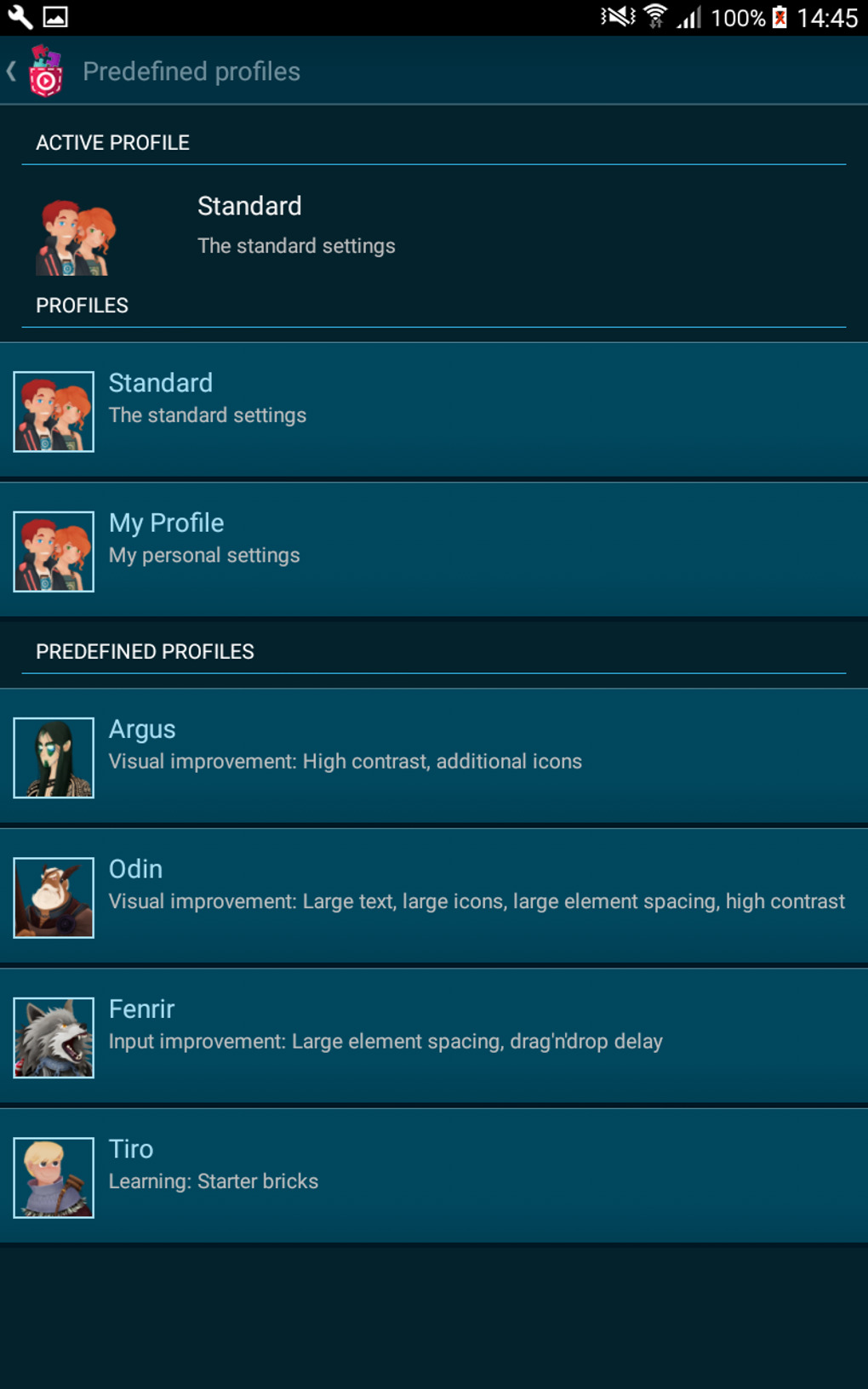Tap the active profile Standard title
Viewport: 868px width, 1389px height.
pyautogui.click(x=249, y=206)
